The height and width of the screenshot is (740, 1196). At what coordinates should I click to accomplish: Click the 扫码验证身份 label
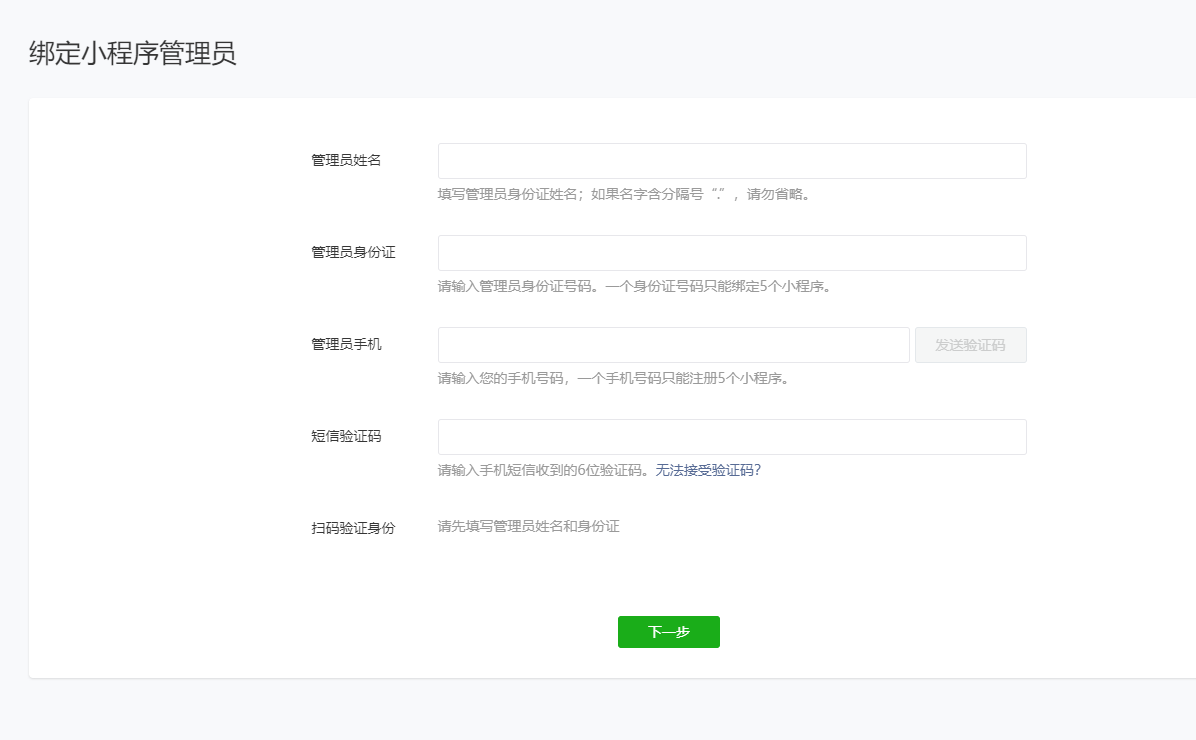pos(353,528)
